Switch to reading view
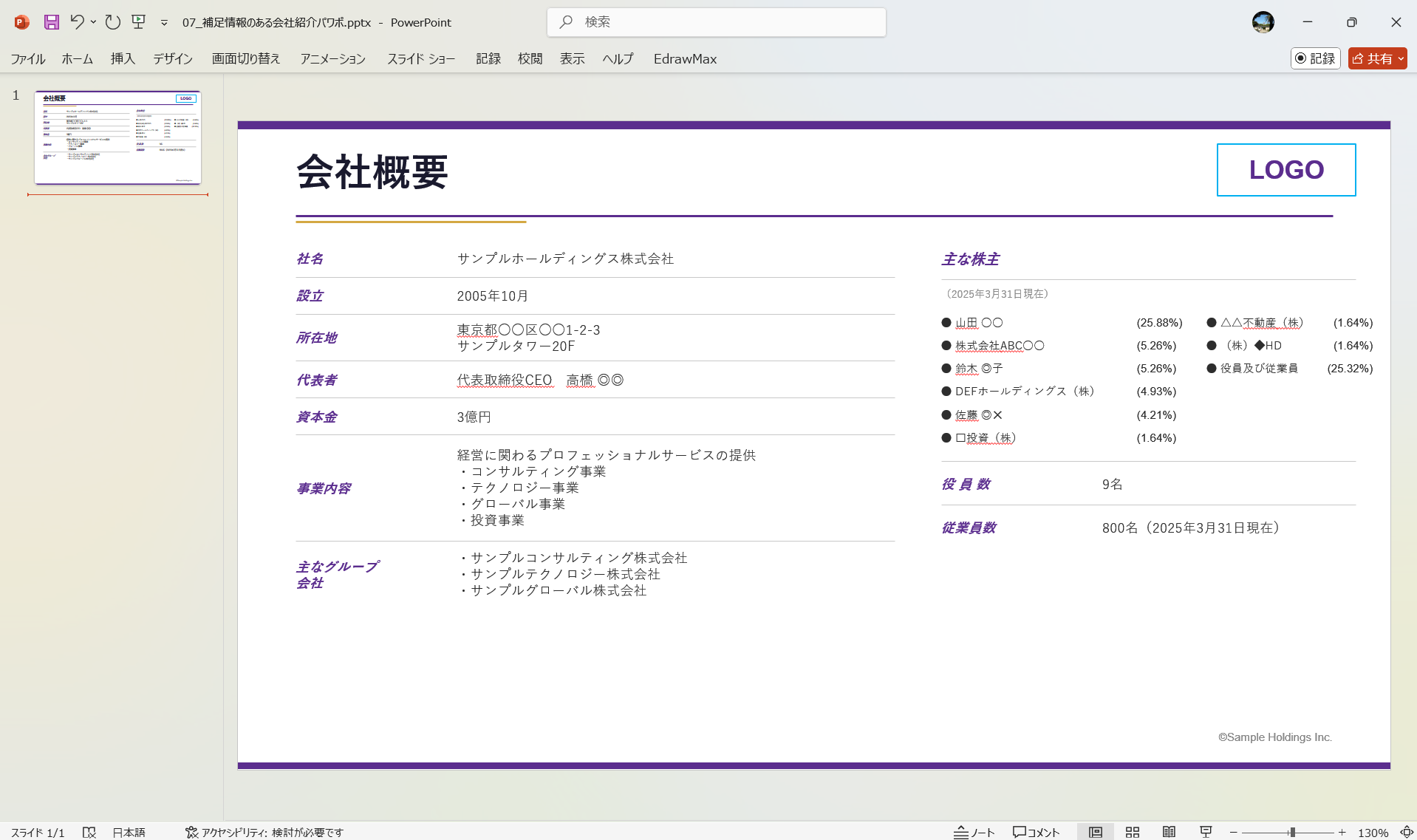Viewport: 1417px width, 840px height. click(x=1170, y=832)
